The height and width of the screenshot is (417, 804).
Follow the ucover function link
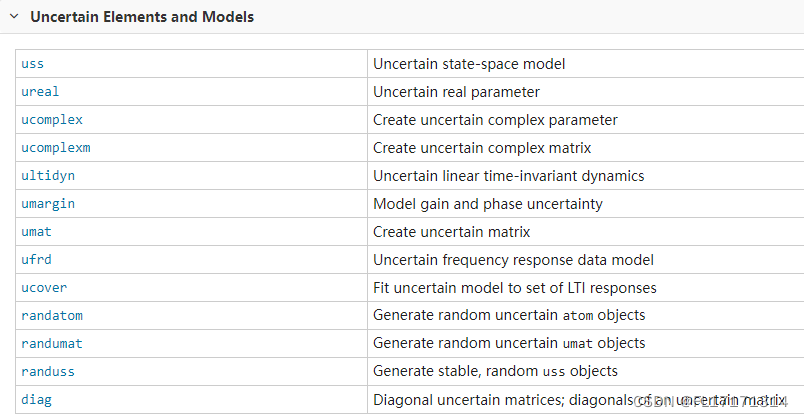(x=44, y=288)
